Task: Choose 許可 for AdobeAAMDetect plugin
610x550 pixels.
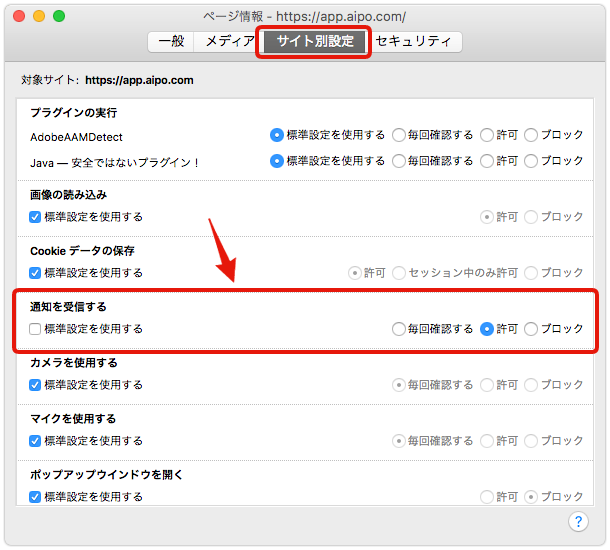Action: [487, 135]
